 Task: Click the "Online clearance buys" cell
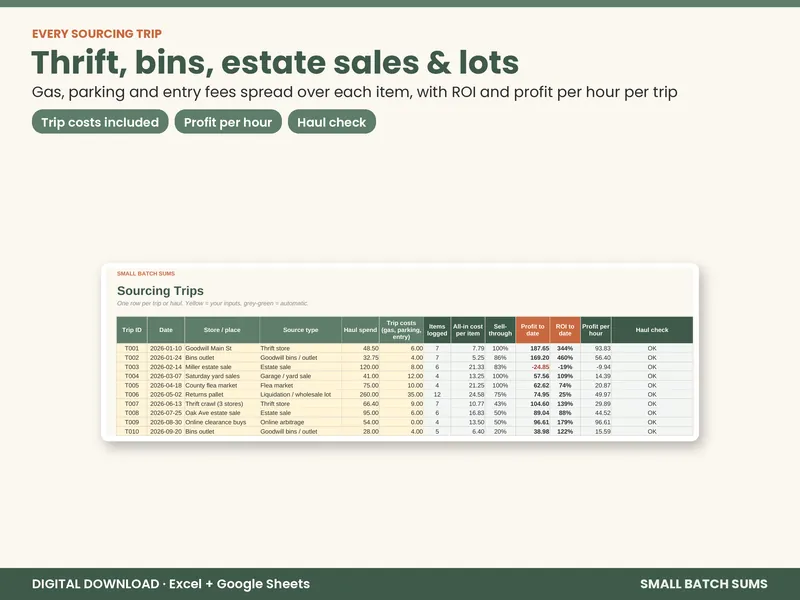pyautogui.click(x=222, y=422)
